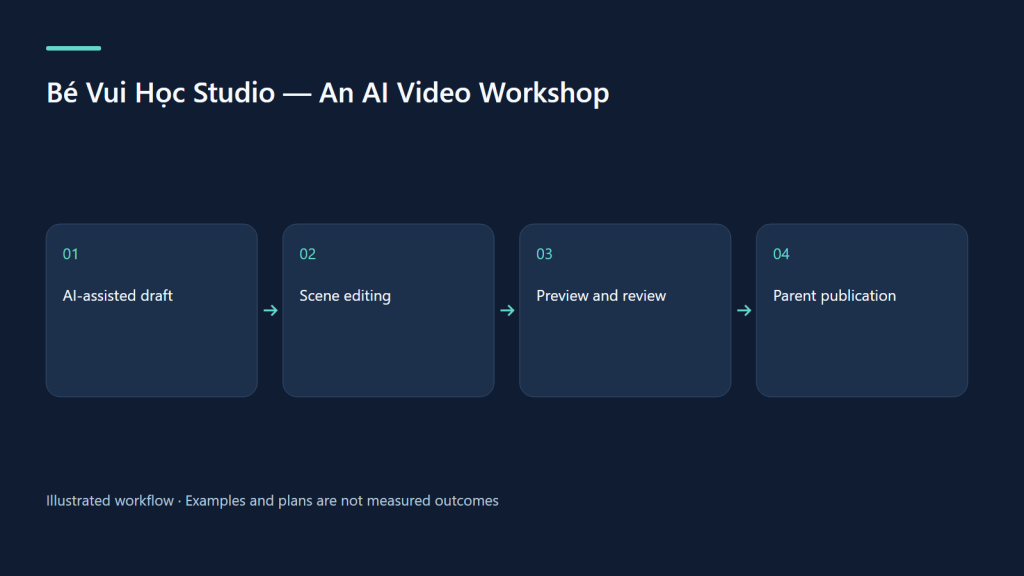
Task: Click the AI-assisted draft card
Action: click(x=152, y=310)
